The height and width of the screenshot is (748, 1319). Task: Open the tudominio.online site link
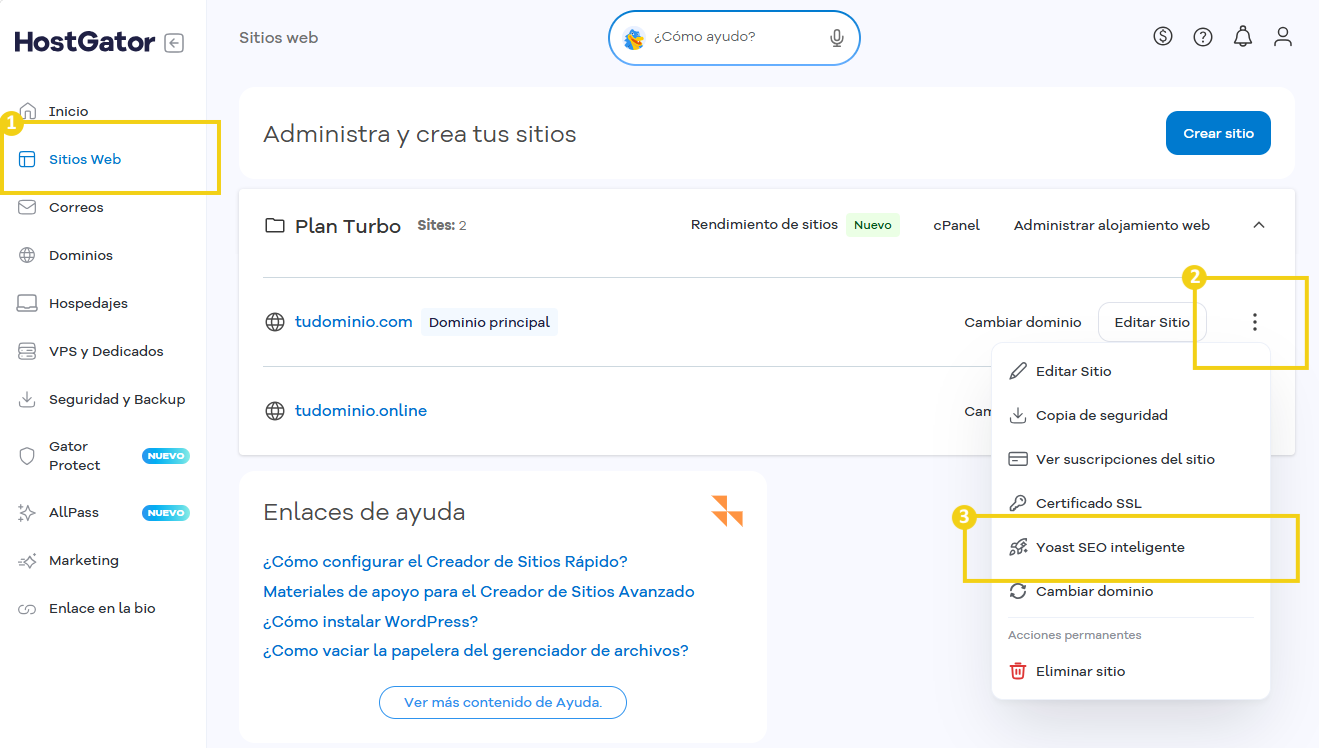pyautogui.click(x=361, y=411)
